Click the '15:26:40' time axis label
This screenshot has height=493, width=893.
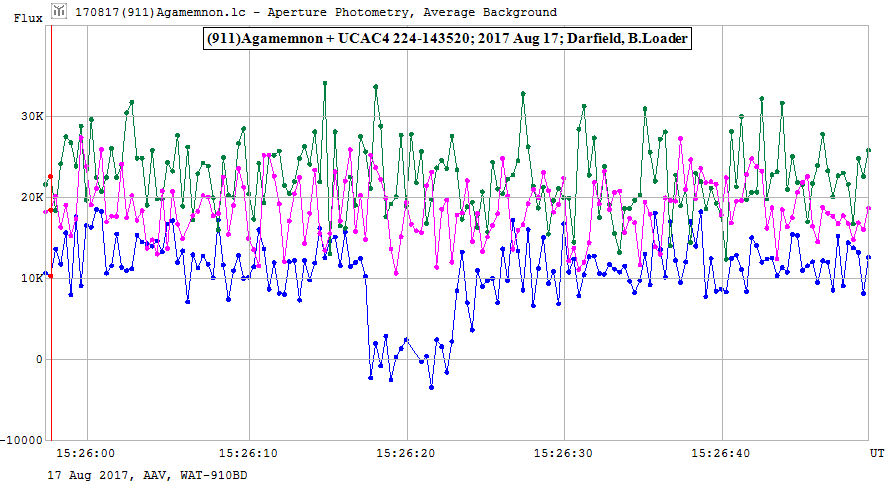pyautogui.click(x=721, y=454)
